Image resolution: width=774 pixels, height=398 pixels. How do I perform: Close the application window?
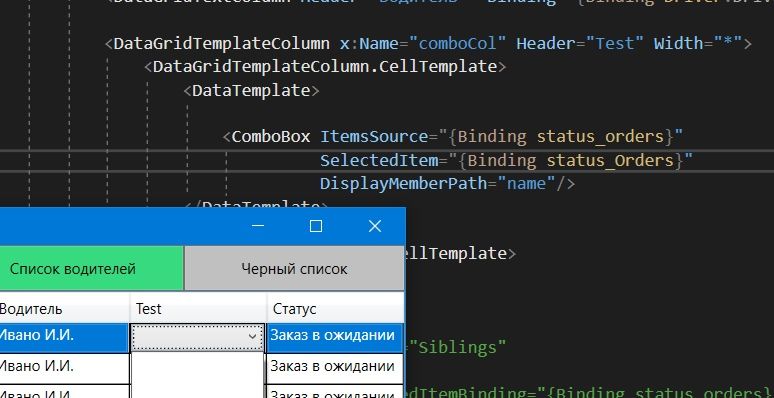375,226
